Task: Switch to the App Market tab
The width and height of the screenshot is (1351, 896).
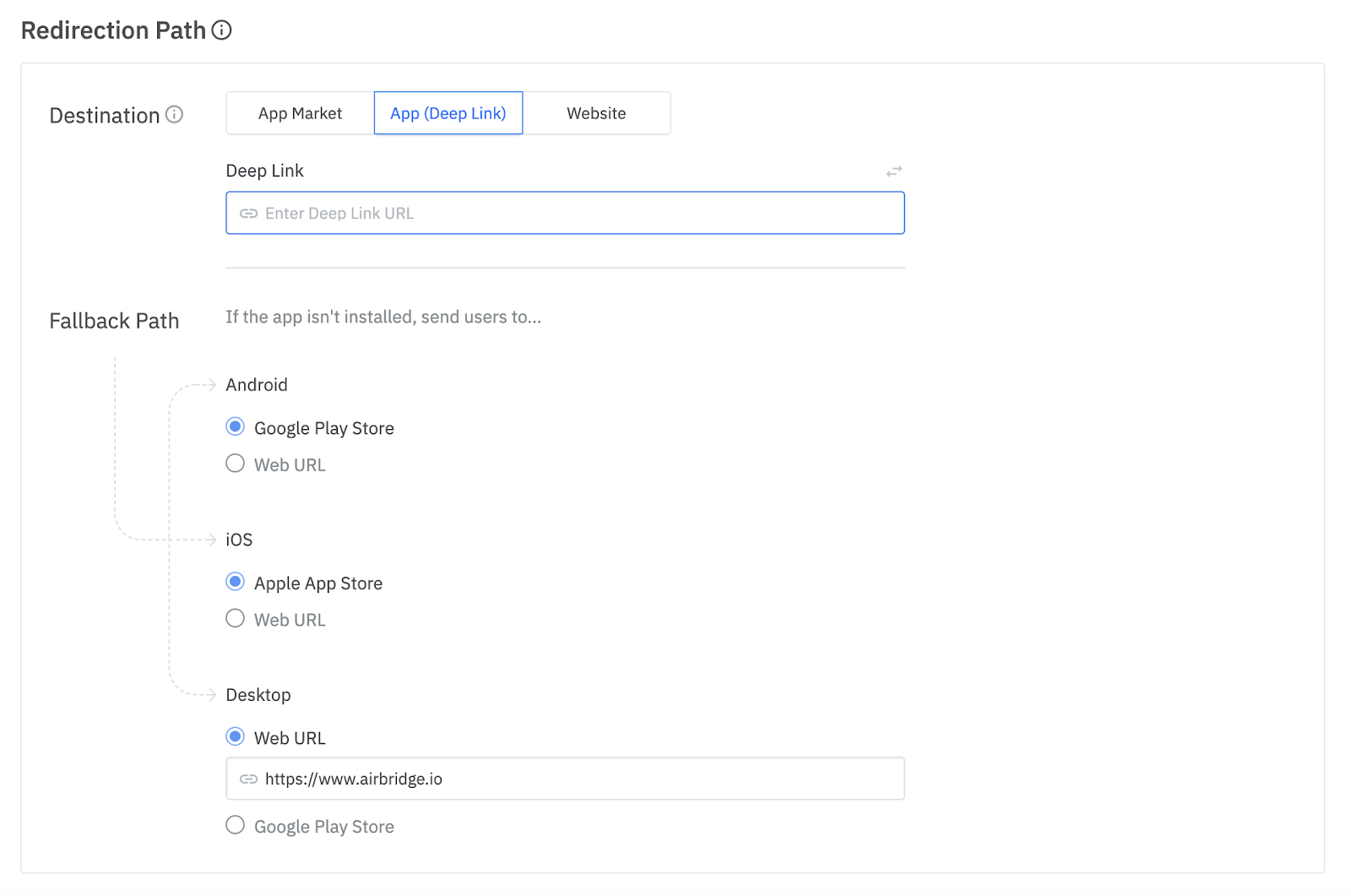Action: click(299, 112)
